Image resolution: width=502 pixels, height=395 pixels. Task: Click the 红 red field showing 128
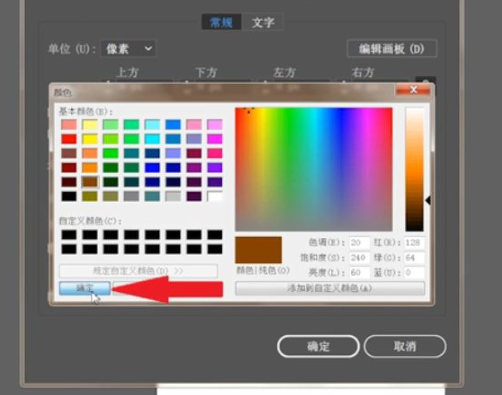click(x=414, y=243)
